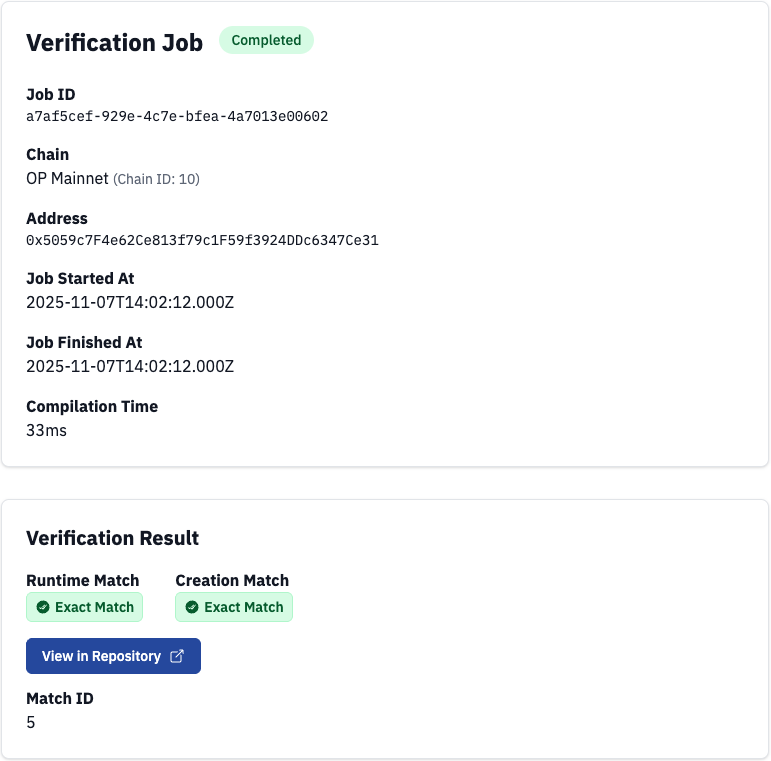This screenshot has height=761, width=771.
Task: Click the Verification Result heading
Action: tap(112, 538)
